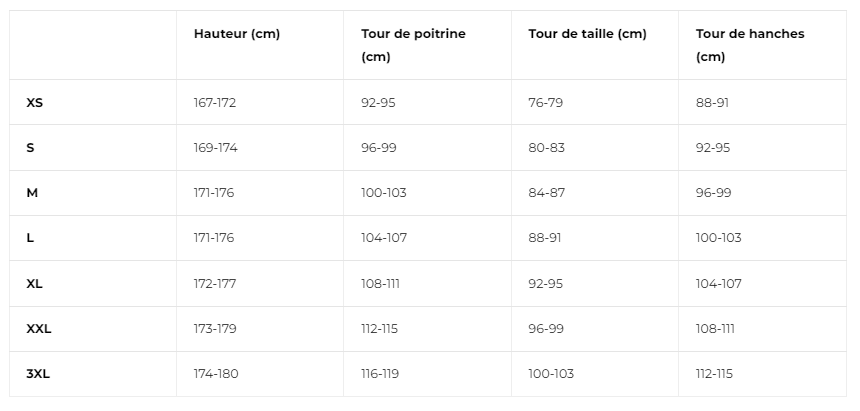Click the 172-177 height cell for XL

coord(214,284)
